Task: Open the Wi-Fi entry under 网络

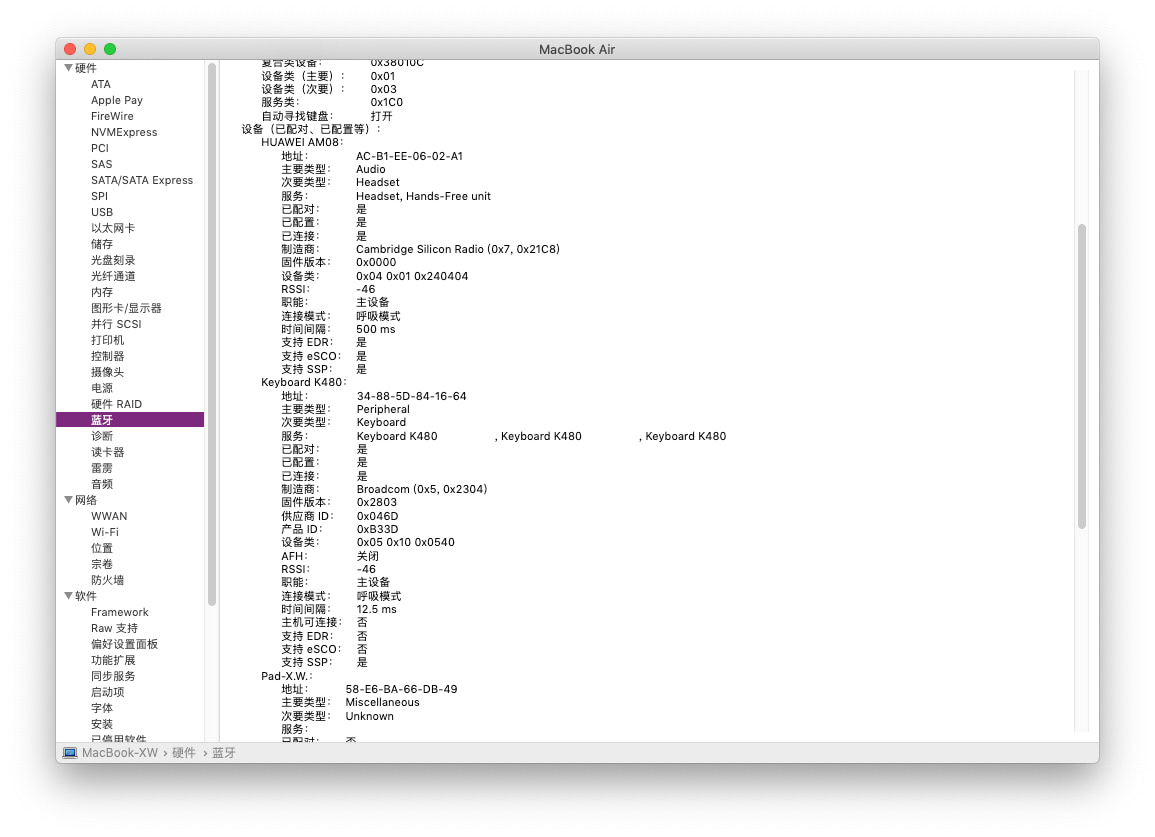Action: [104, 532]
